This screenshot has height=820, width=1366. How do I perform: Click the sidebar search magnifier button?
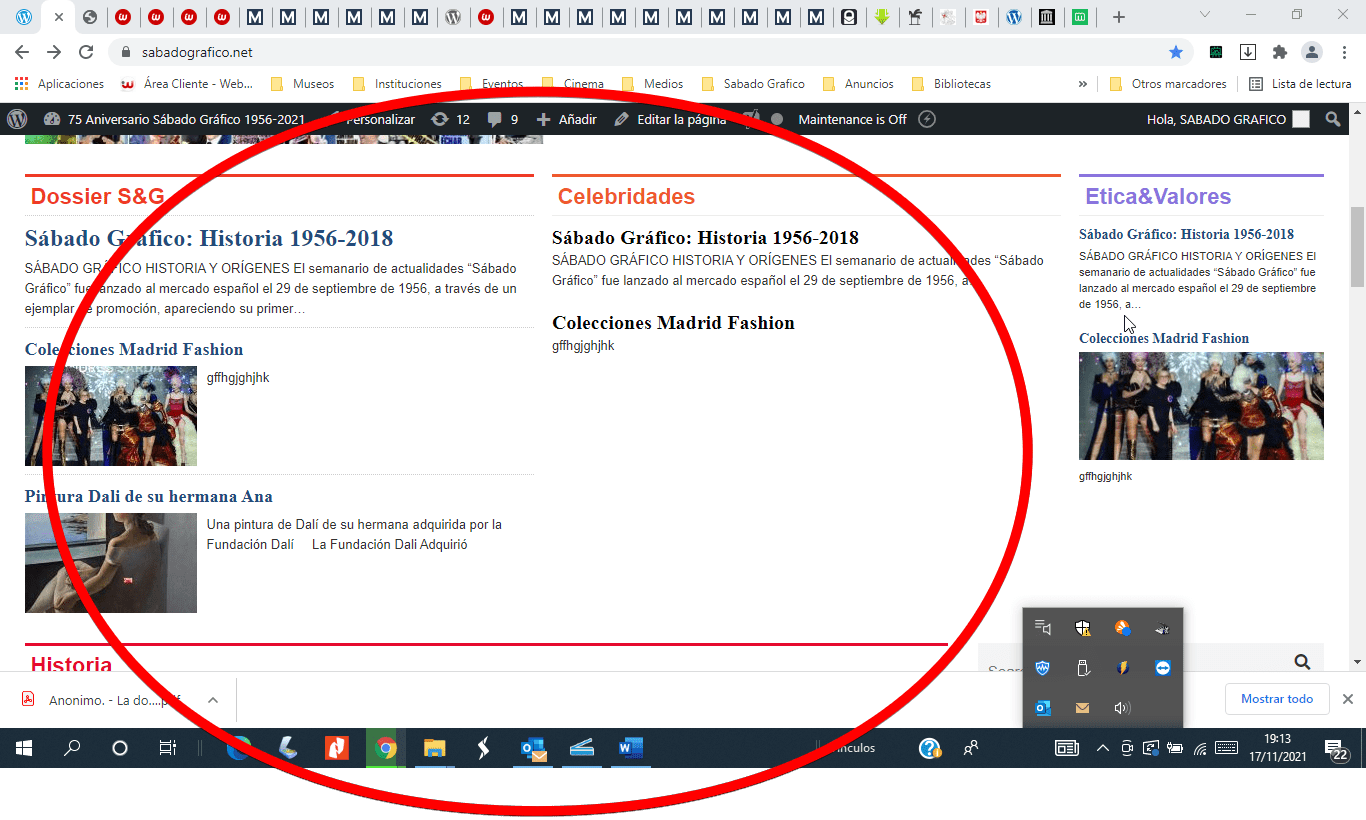tap(1302, 662)
